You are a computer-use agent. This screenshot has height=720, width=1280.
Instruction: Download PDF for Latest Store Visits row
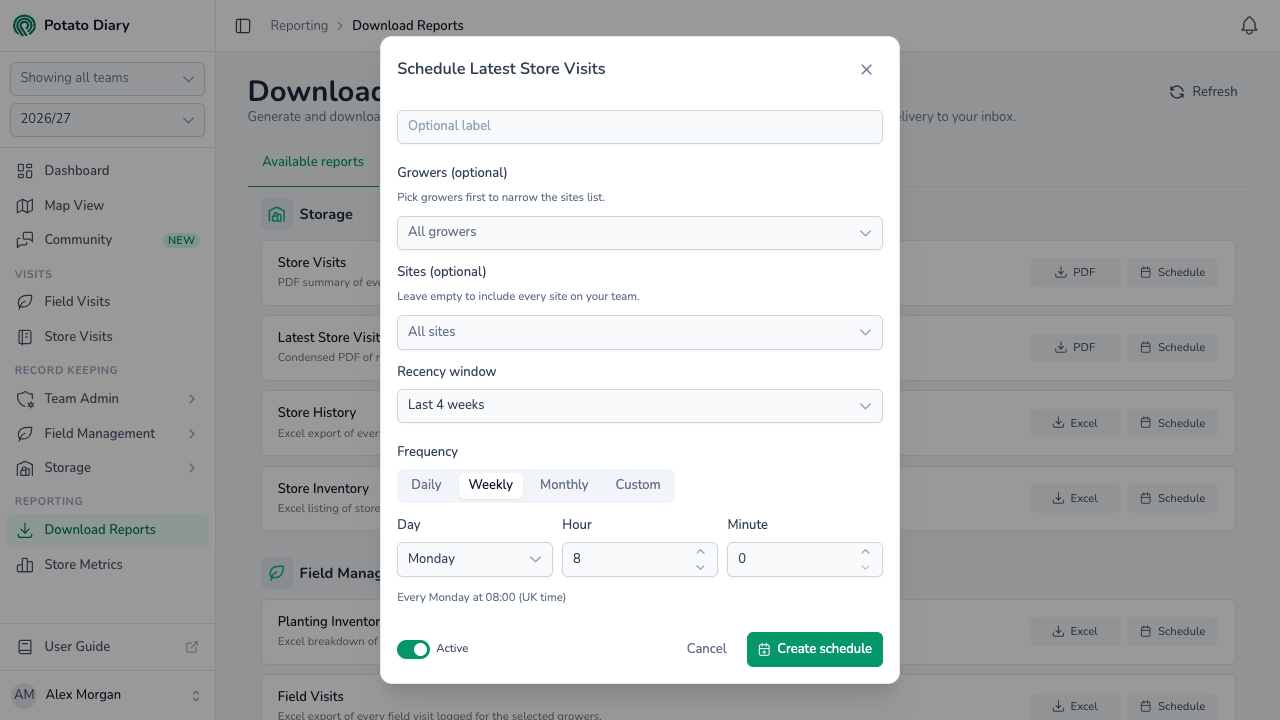[1075, 348]
